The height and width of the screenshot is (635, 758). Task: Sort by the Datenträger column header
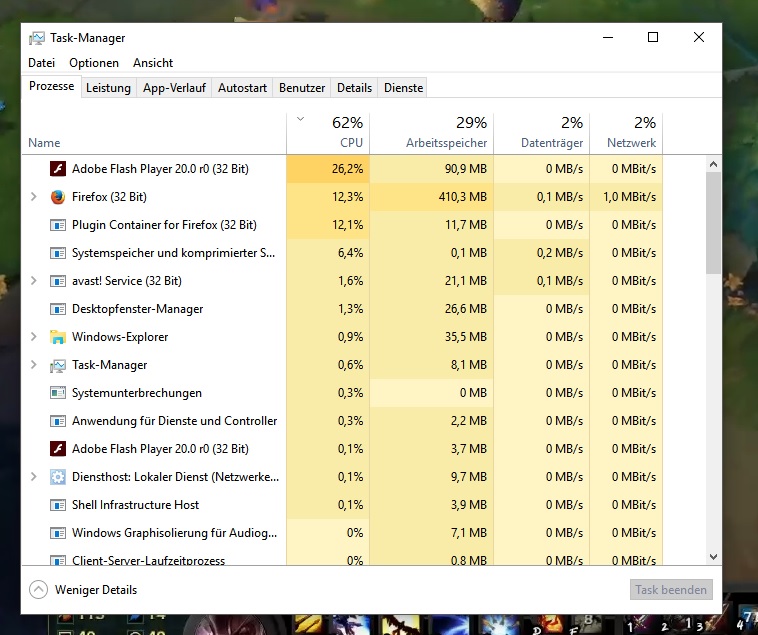[x=541, y=133]
